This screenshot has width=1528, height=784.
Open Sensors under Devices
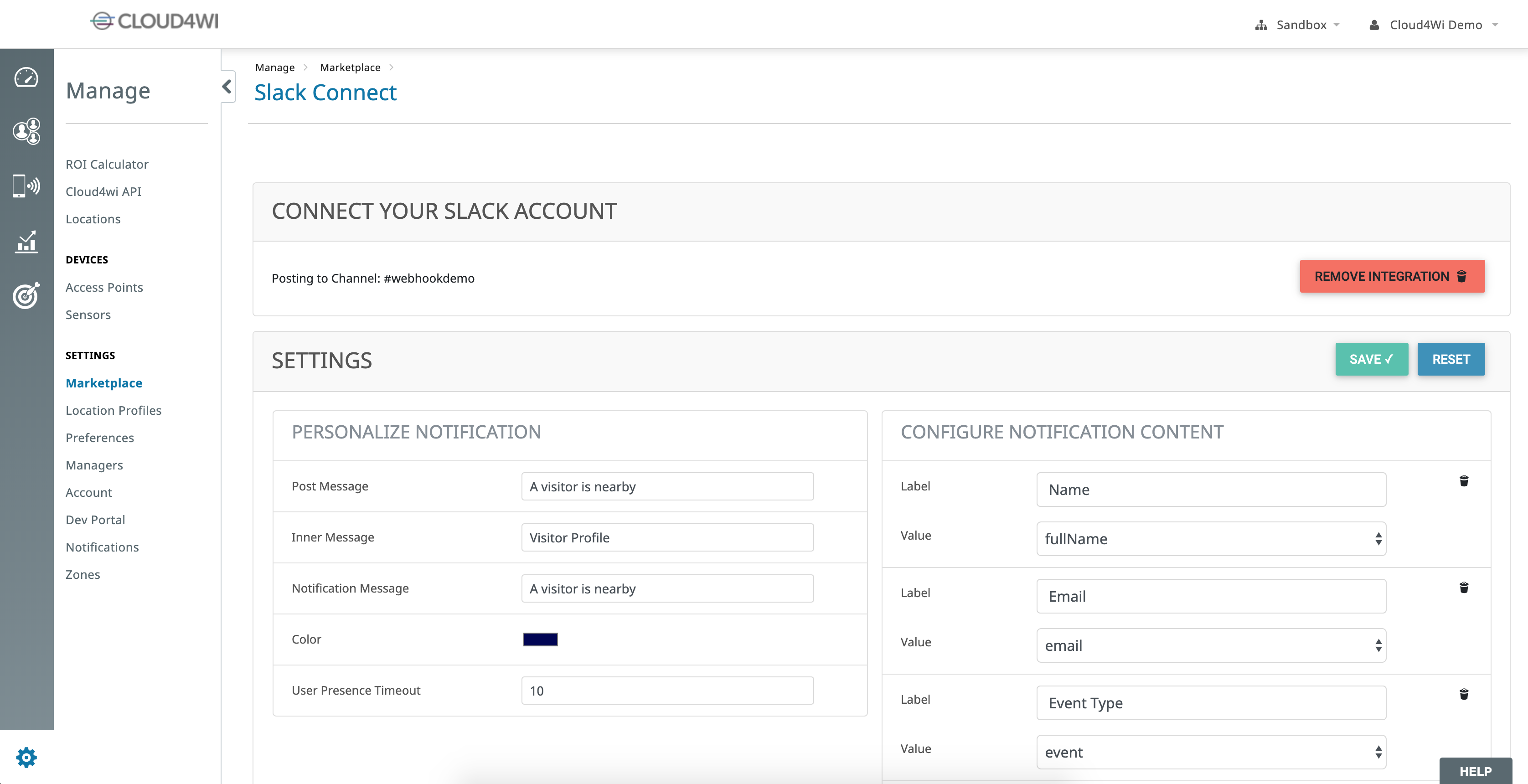[x=88, y=315]
